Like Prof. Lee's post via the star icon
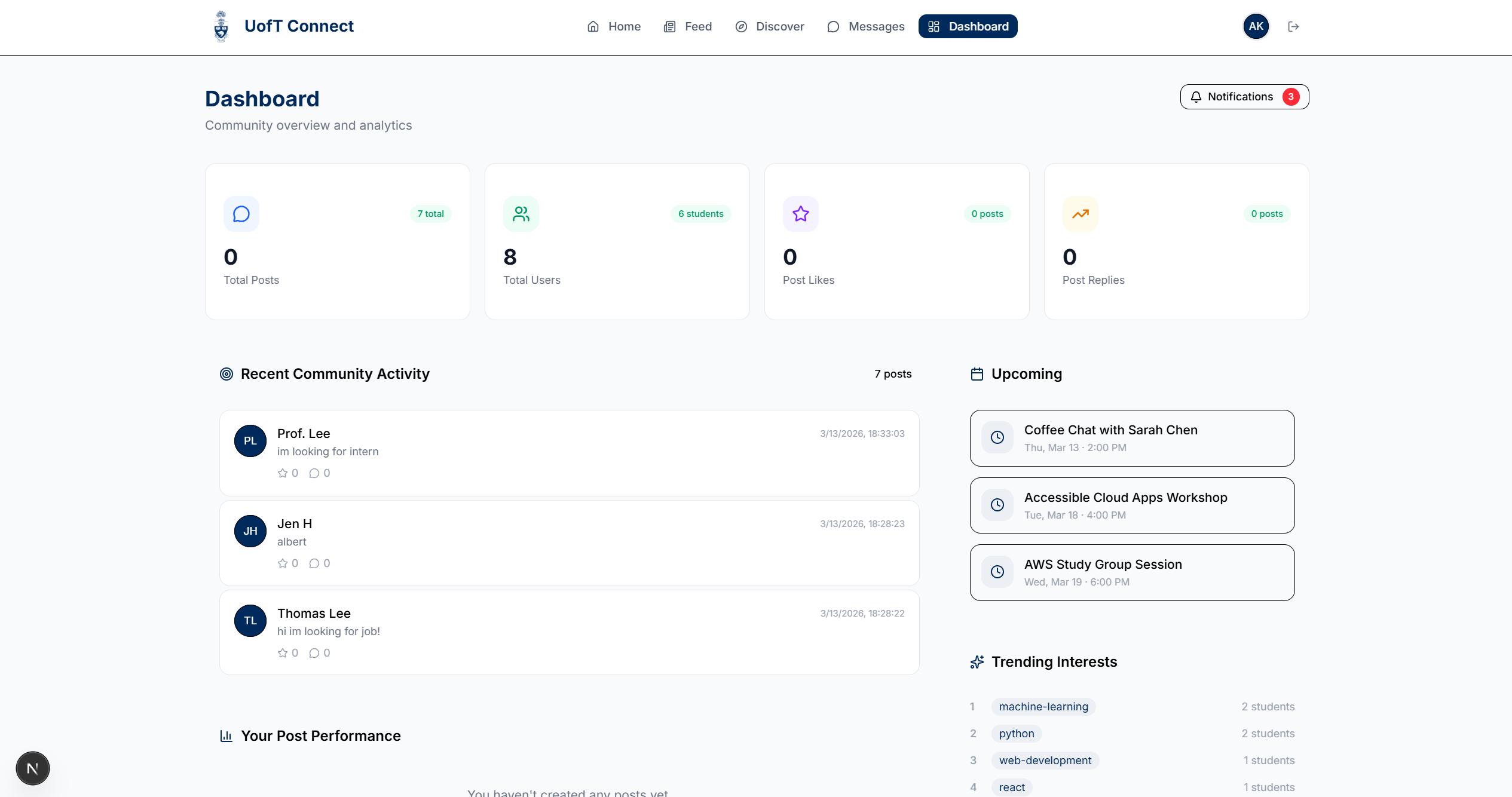The height and width of the screenshot is (797, 1512). coord(283,473)
